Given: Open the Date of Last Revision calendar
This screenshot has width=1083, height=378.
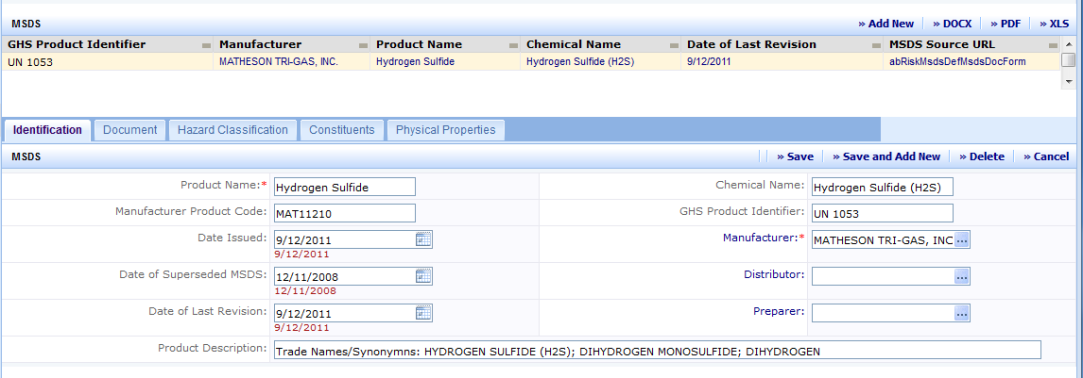Looking at the screenshot, I should click(x=423, y=313).
